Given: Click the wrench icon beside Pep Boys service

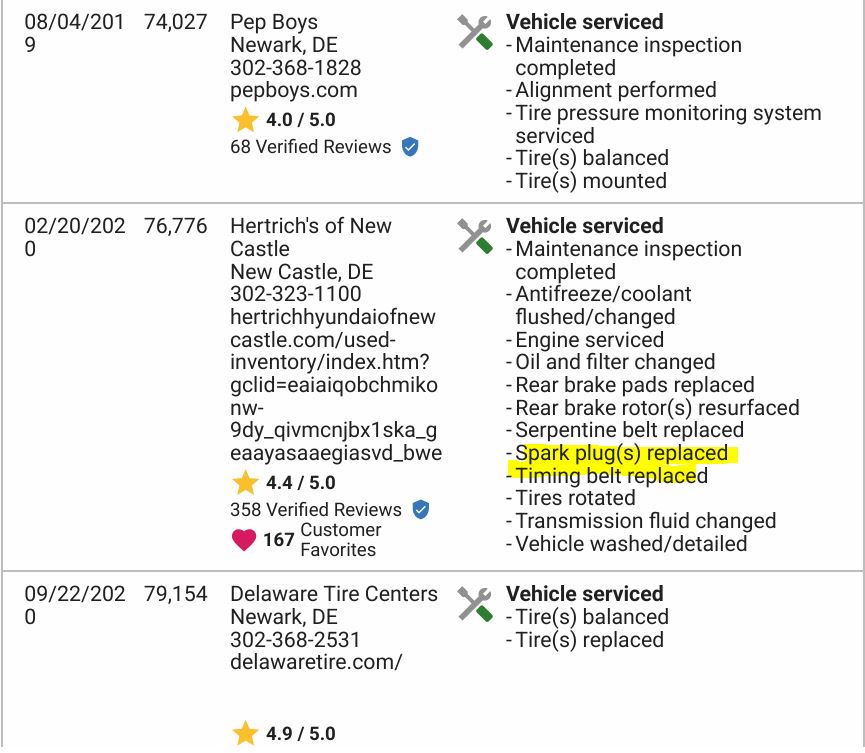Looking at the screenshot, I should 475,32.
